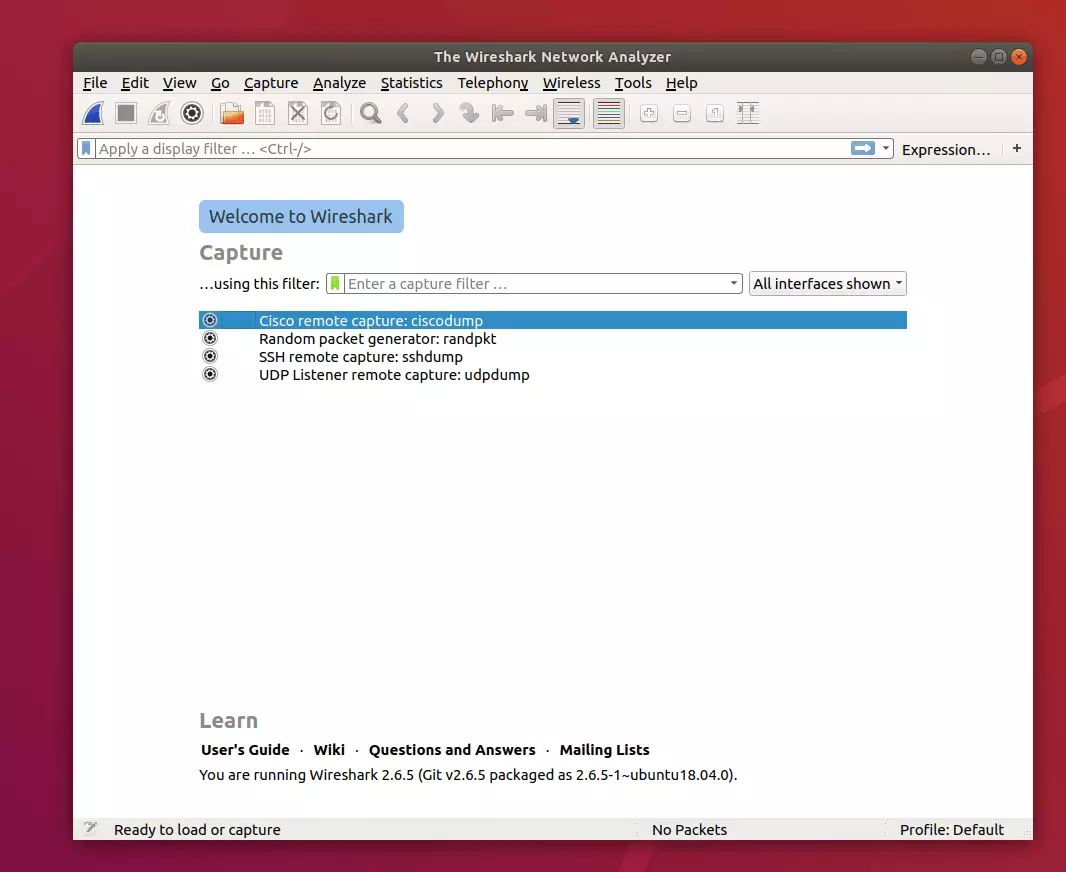Open Questions and Answers link

[x=452, y=750]
